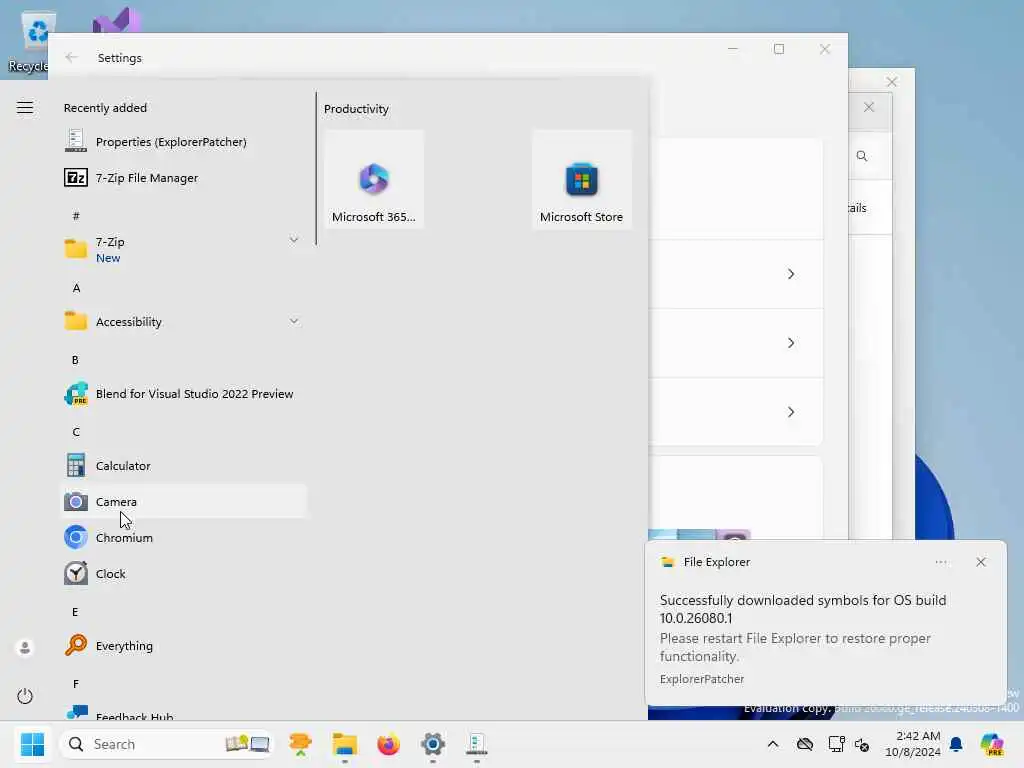Click the 'A' letter header in the app list

[76, 288]
